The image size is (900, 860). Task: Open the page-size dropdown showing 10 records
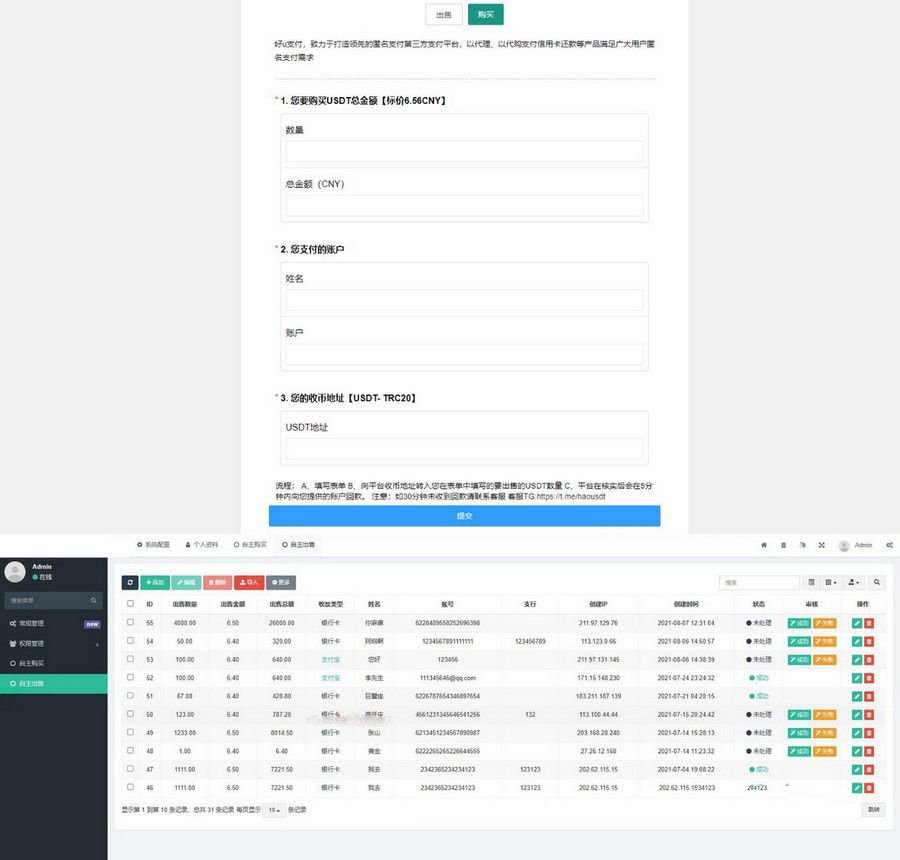coord(273,810)
